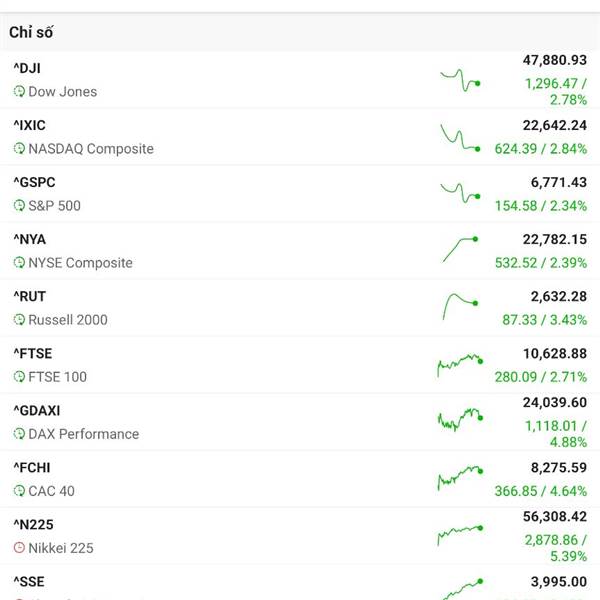The width and height of the screenshot is (600, 600).
Task: Click the clock icon beside S&P 500
Action: [x=19, y=205]
